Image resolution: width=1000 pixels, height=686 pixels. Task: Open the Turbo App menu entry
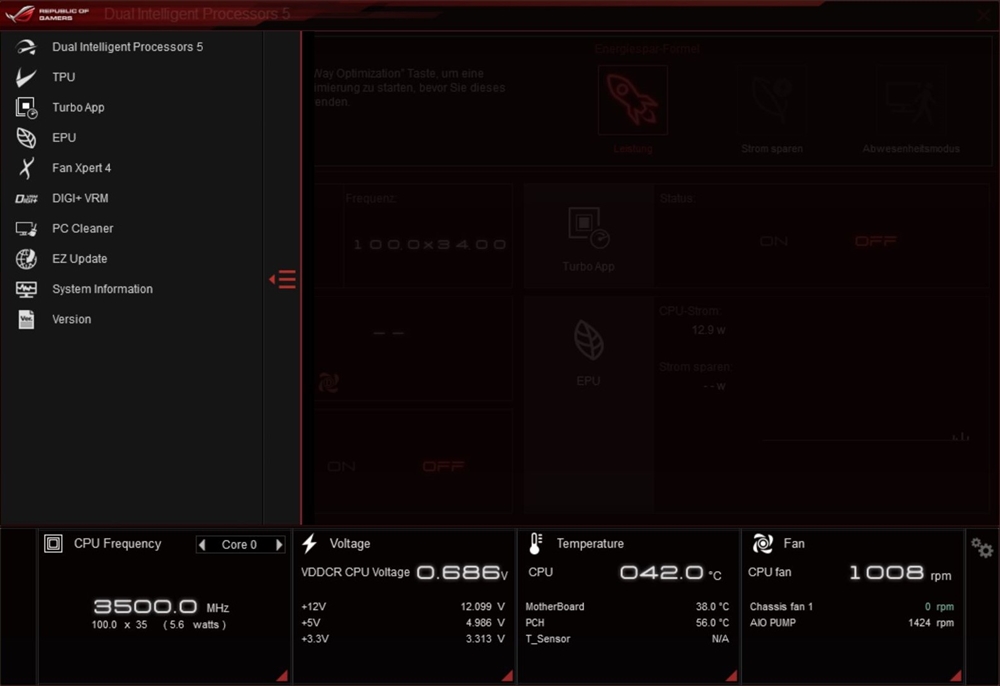pos(78,107)
